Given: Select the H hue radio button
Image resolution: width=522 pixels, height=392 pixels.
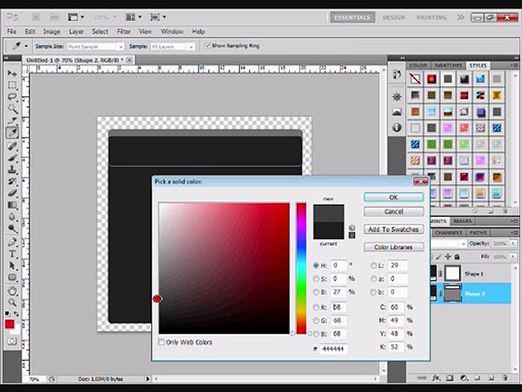Looking at the screenshot, I should click(x=316, y=266).
